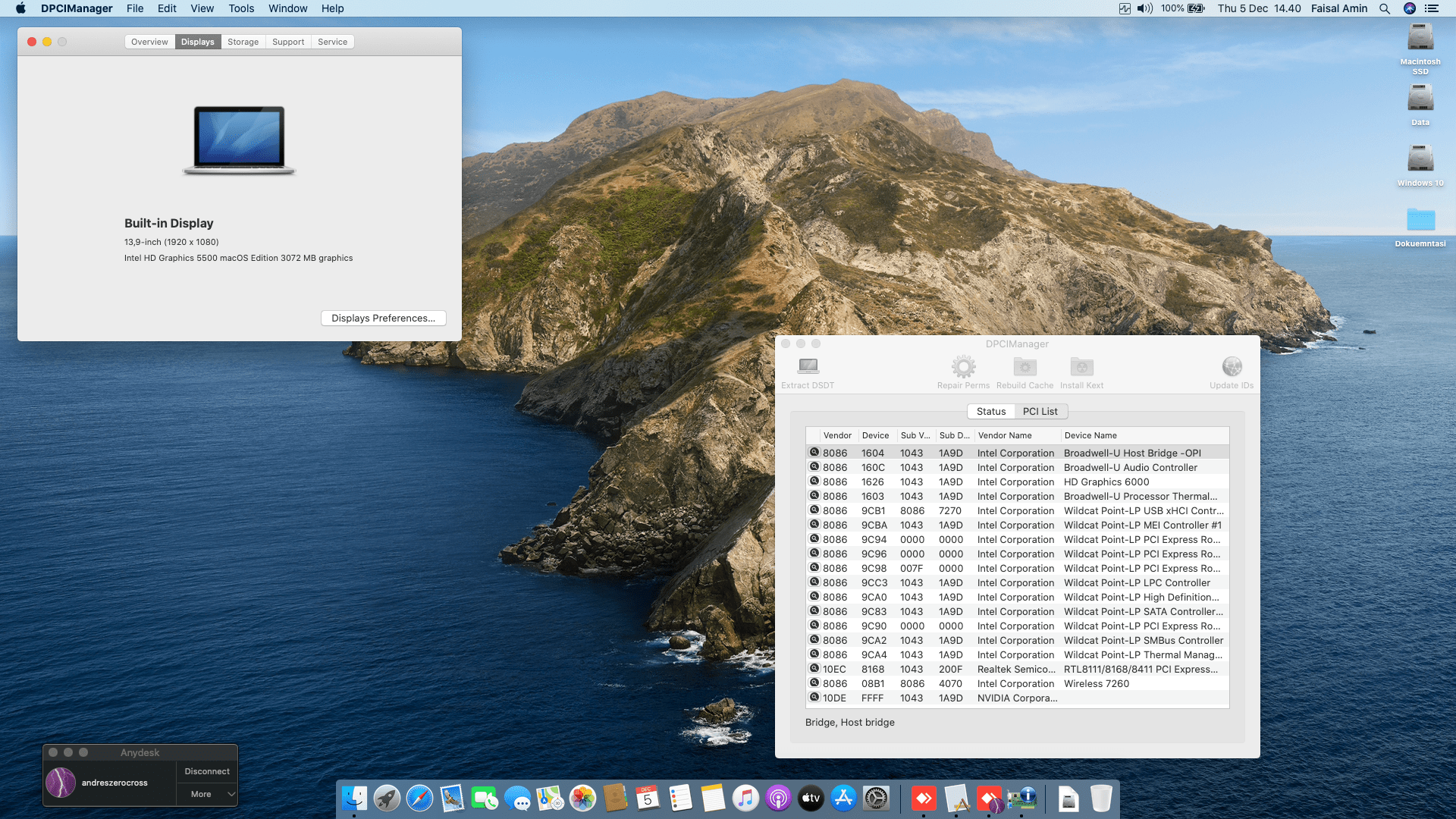1456x819 pixels.
Task: Expand the More dropdown in Anydesk
Action: pyautogui.click(x=206, y=794)
